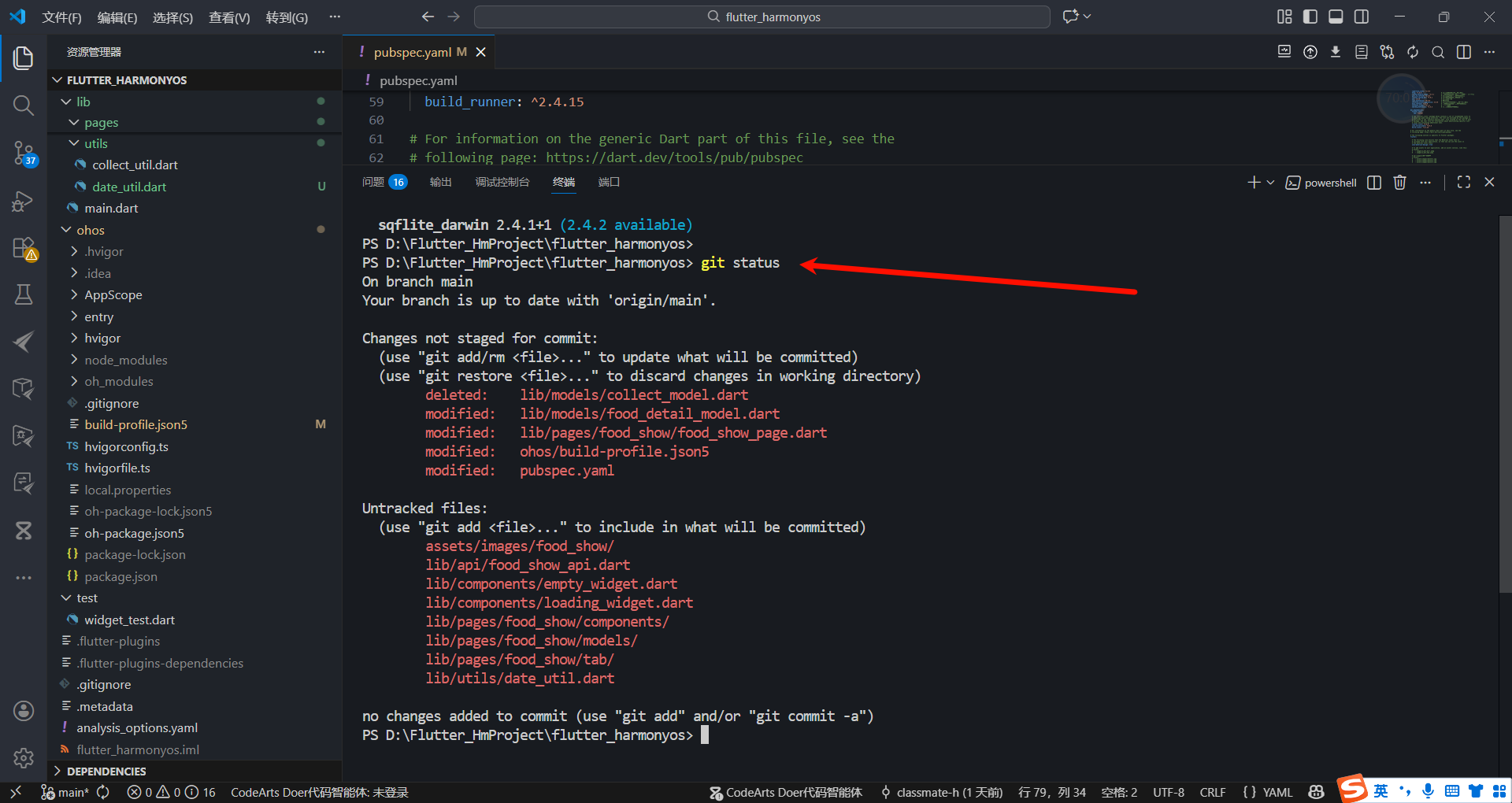The height and width of the screenshot is (803, 1512).
Task: Open the Run and Debug view
Action: tap(24, 202)
